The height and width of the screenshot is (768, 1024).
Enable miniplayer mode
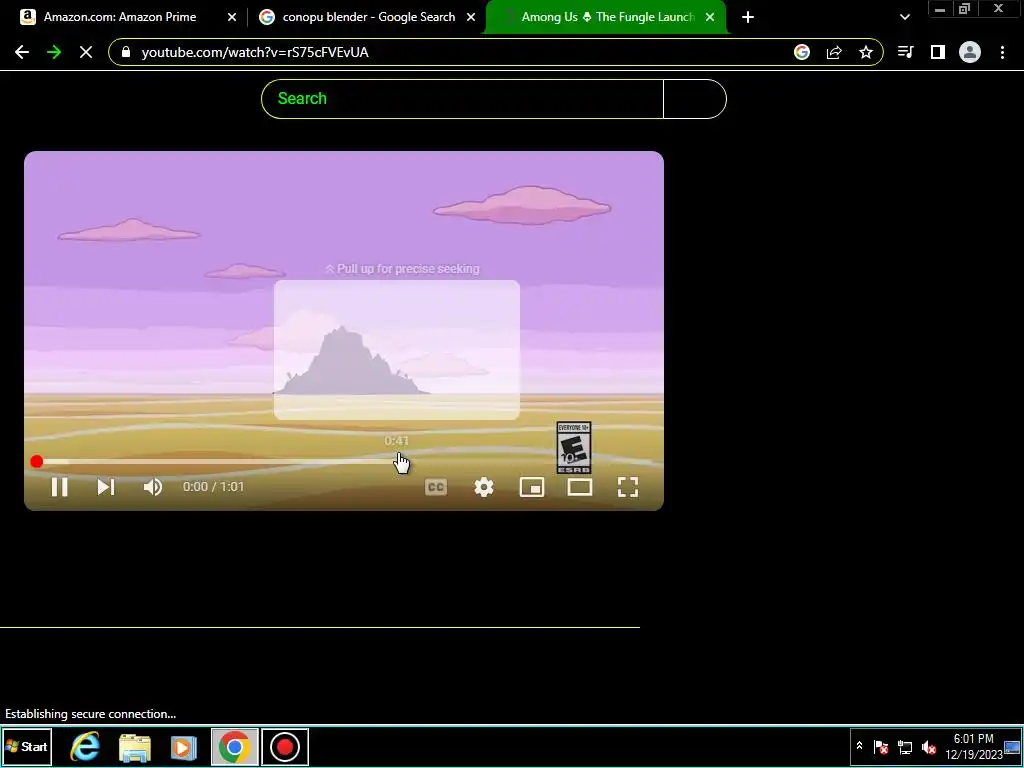click(x=532, y=487)
